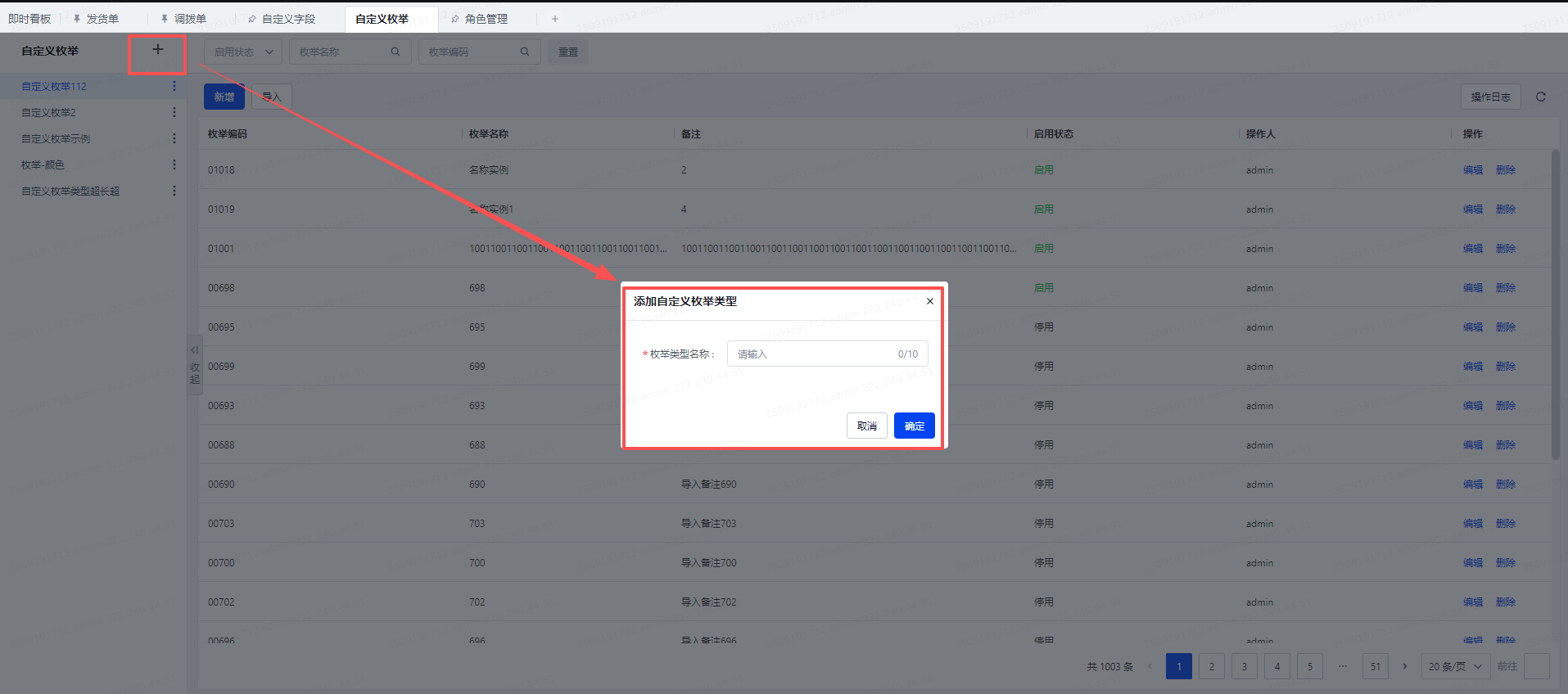This screenshot has width=1568, height=694.
Task: Click 删除 for row 01018
Action: tap(1506, 170)
